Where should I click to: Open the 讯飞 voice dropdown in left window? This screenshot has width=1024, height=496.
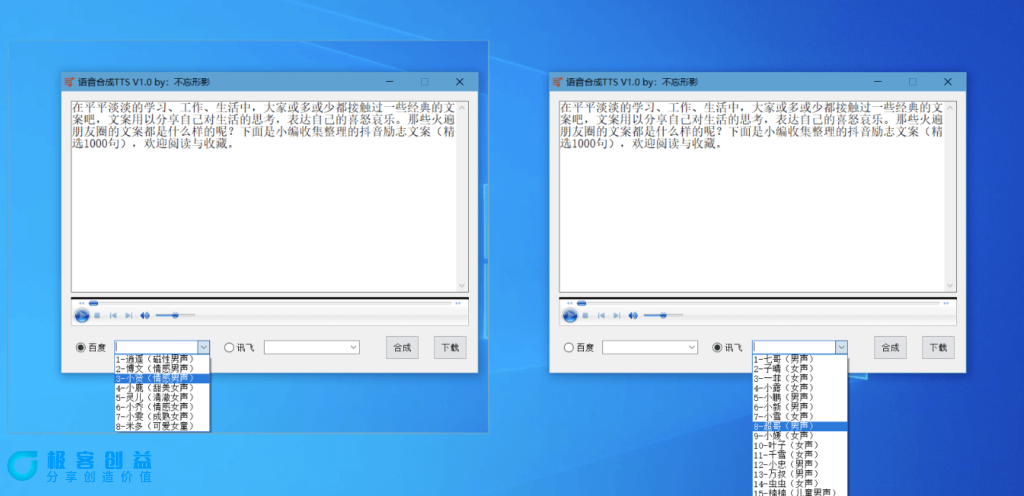353,348
